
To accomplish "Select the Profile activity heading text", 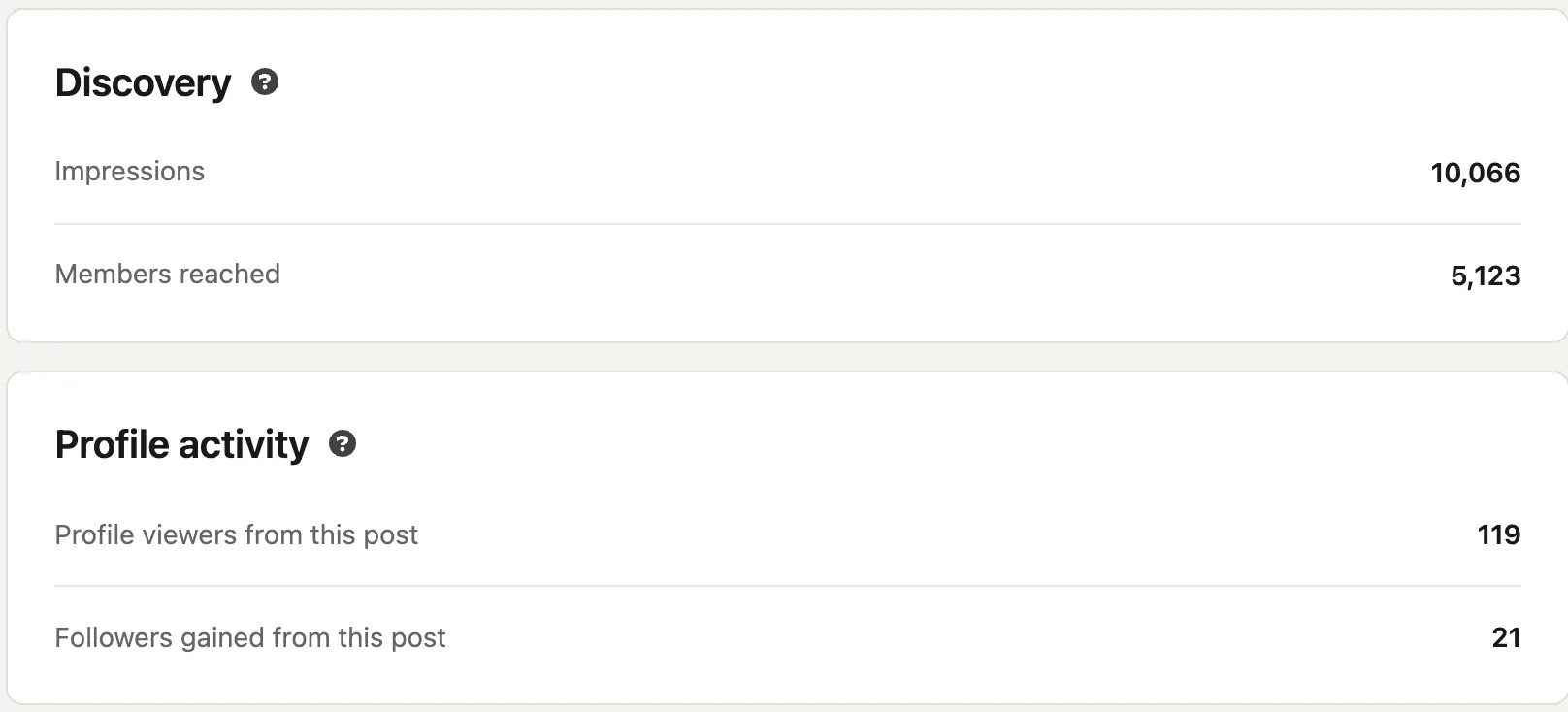I will [181, 444].
